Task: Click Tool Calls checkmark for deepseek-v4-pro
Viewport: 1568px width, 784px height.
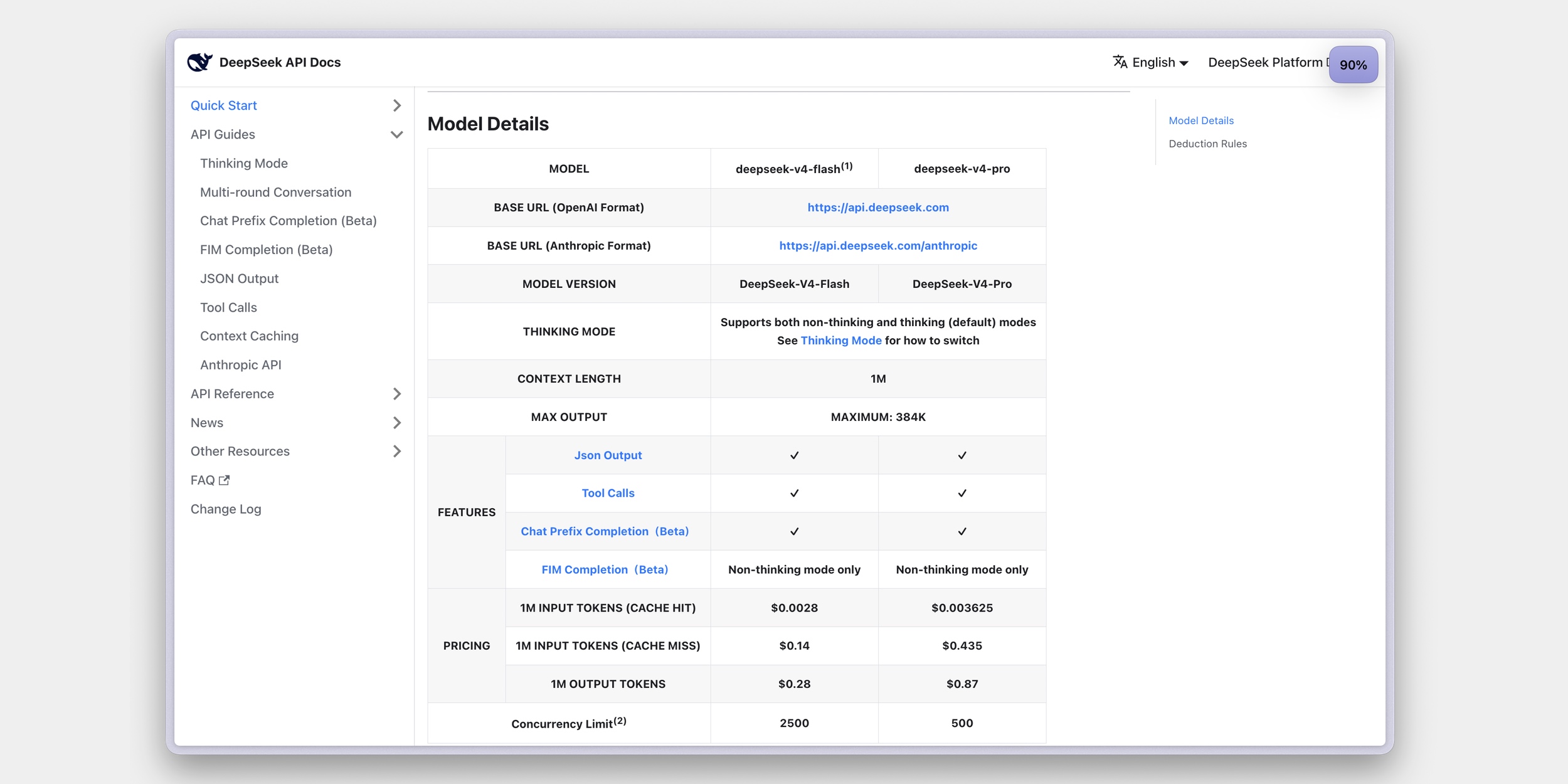Action: pyautogui.click(x=961, y=493)
